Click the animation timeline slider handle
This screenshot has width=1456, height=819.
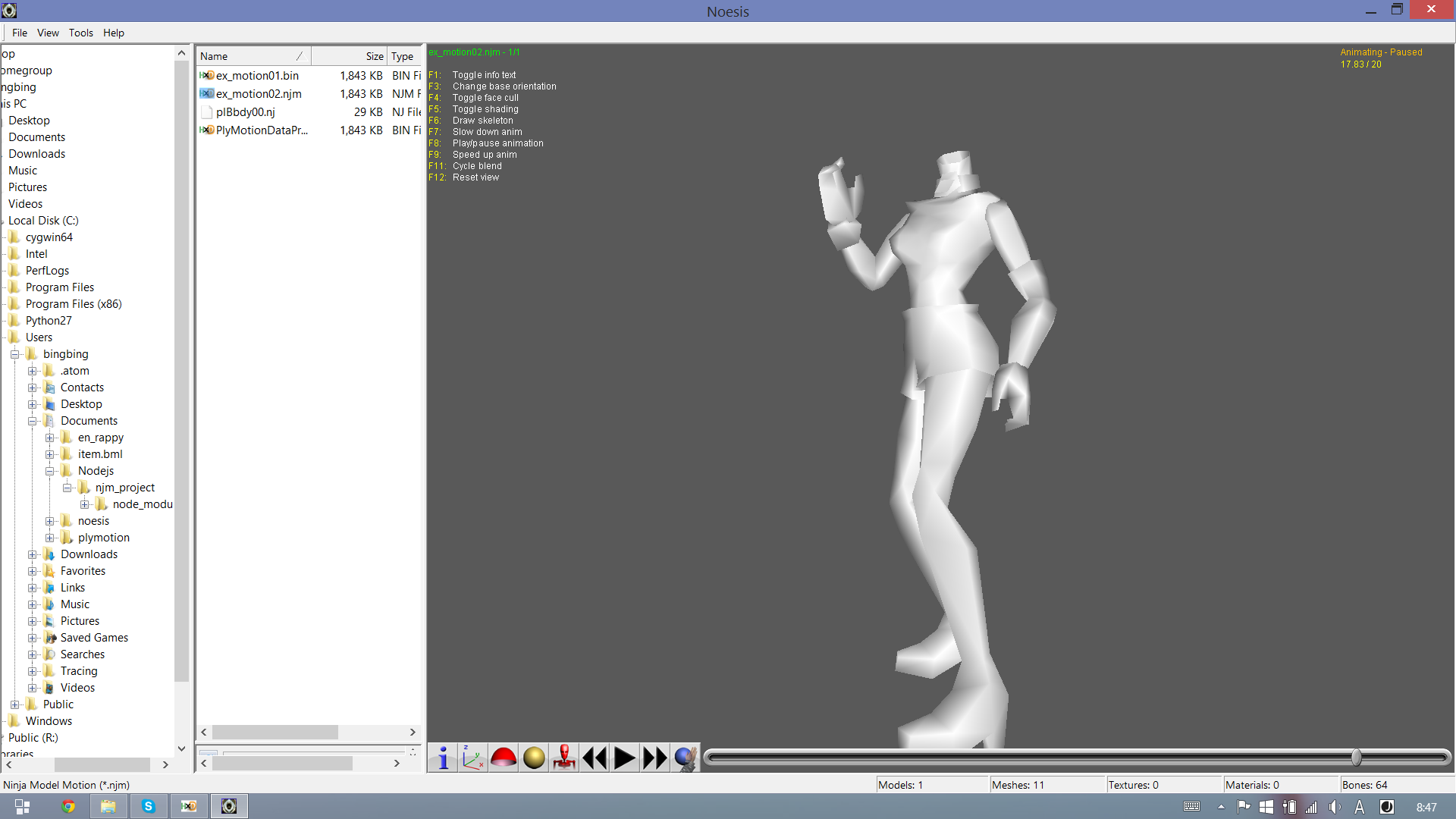(x=1356, y=757)
